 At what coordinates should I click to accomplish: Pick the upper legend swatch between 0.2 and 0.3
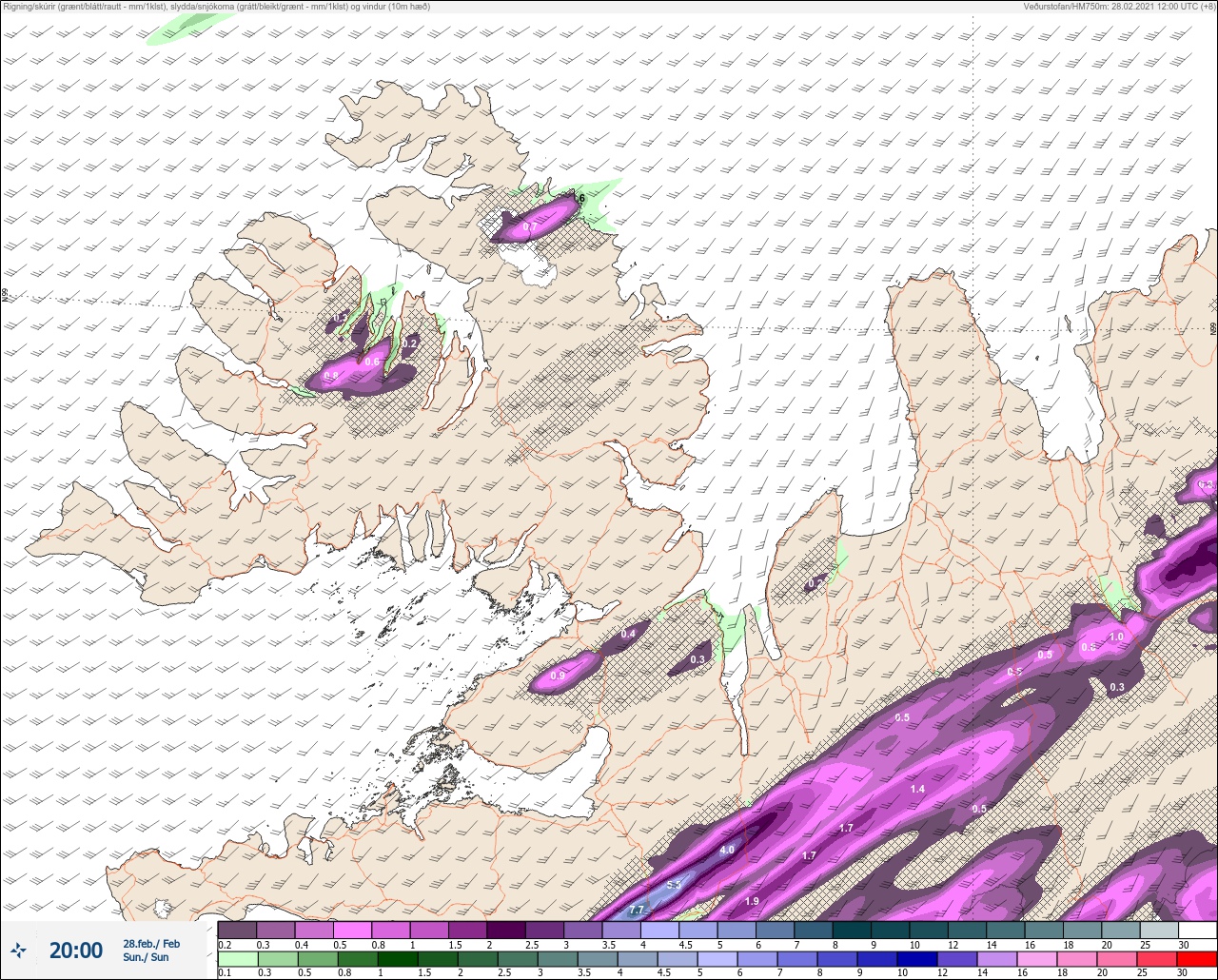(237, 930)
